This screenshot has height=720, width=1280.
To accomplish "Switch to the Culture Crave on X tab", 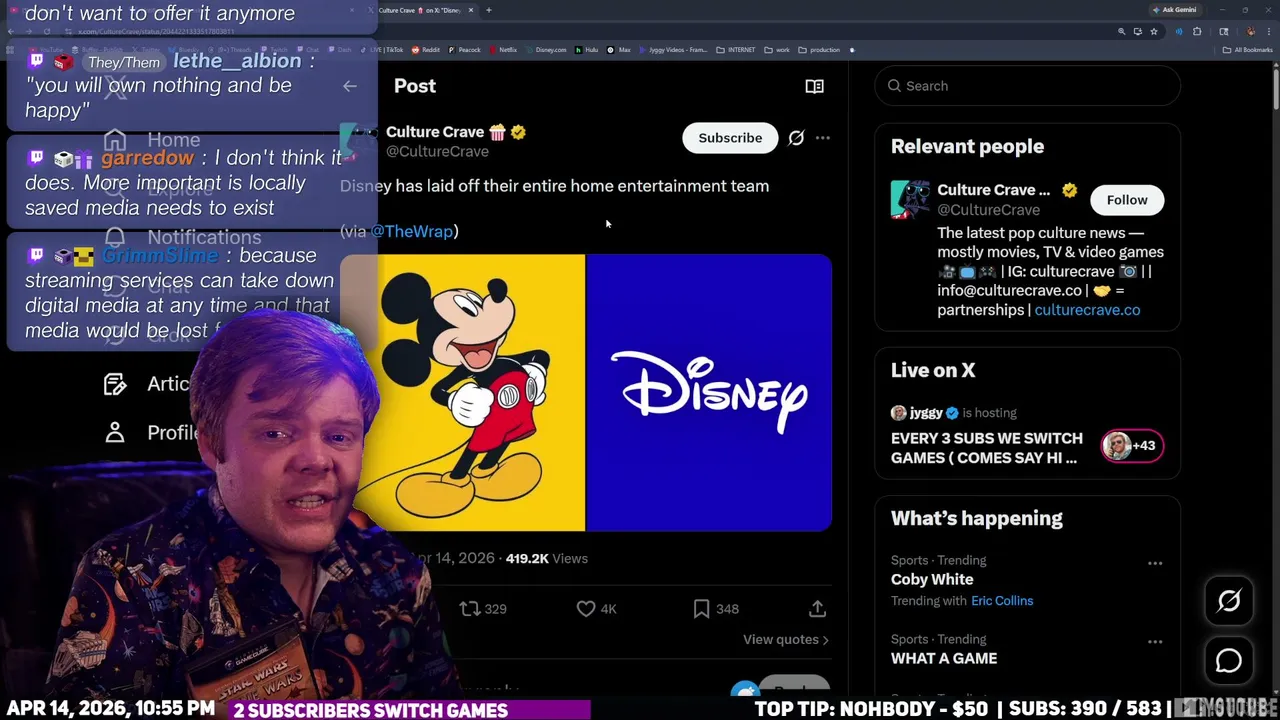I will (420, 10).
